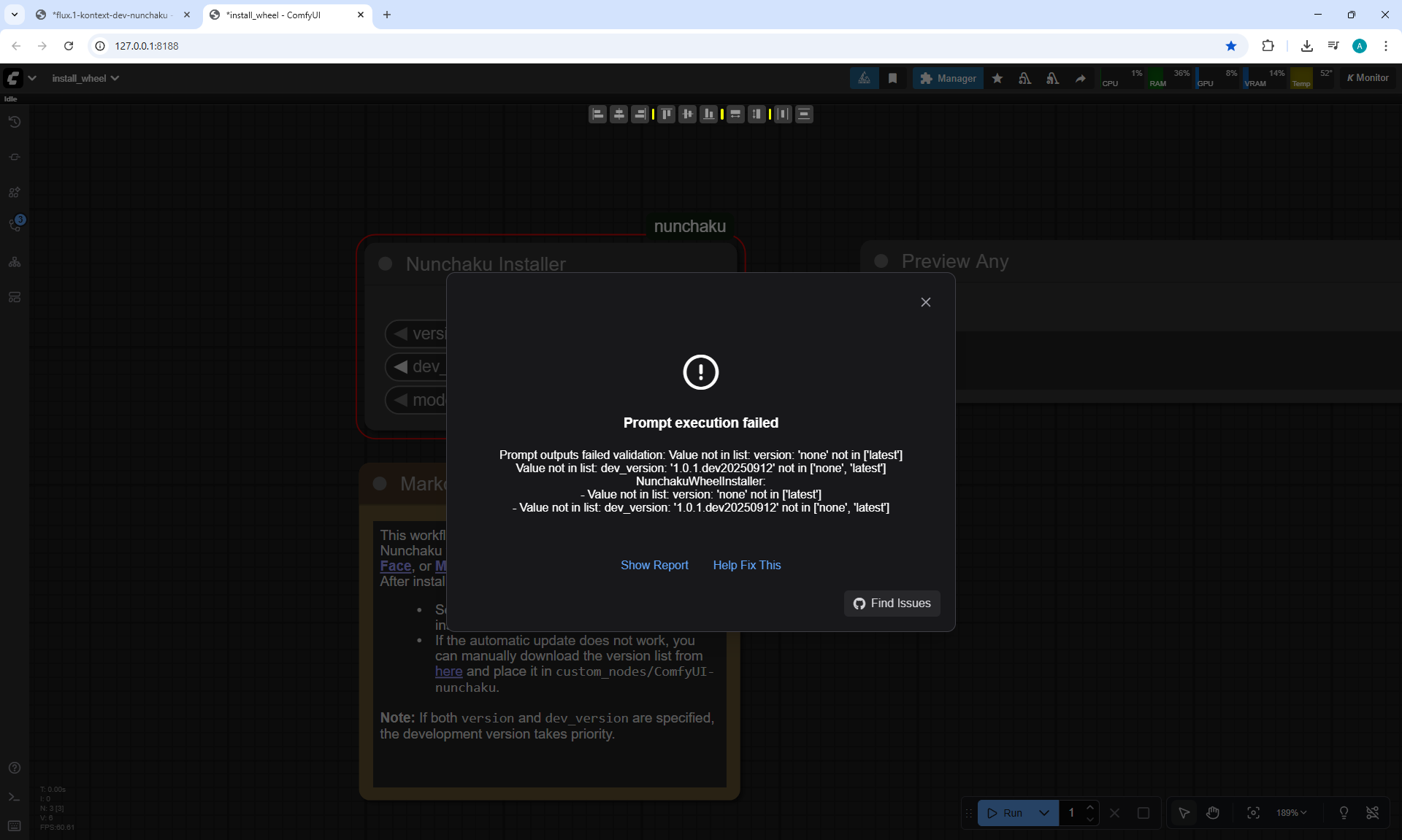Open the 189% zoom level dropdown
1402x840 pixels.
1291,812
